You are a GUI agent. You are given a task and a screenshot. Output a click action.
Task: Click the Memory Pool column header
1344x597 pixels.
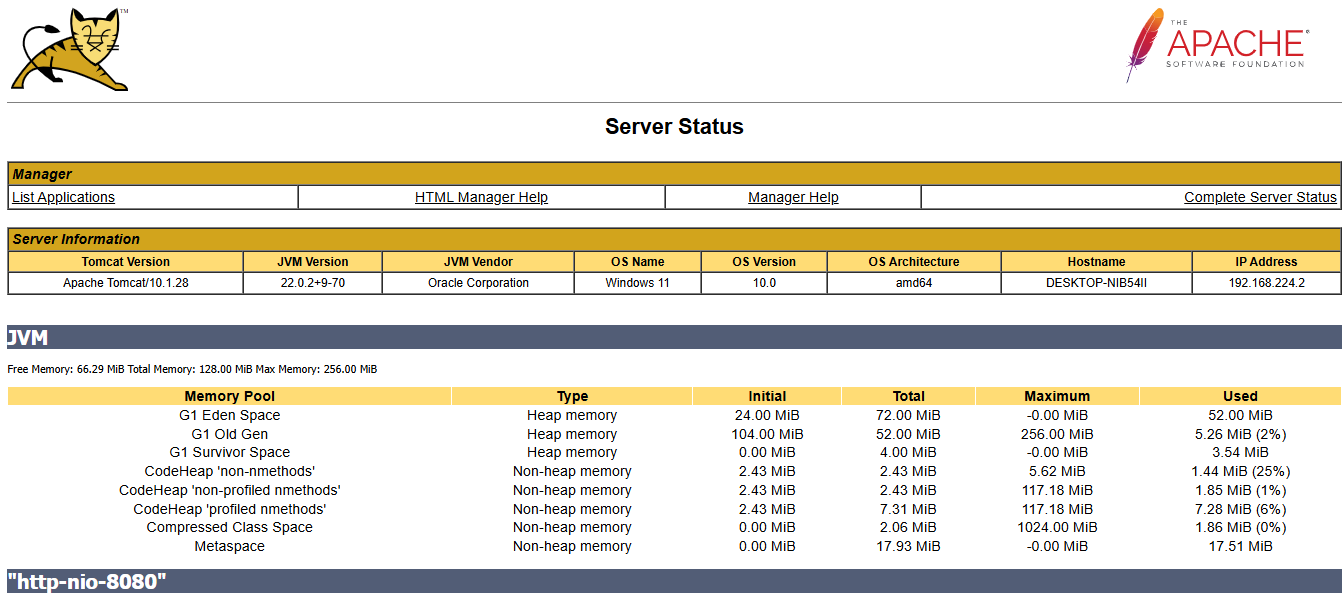point(230,396)
